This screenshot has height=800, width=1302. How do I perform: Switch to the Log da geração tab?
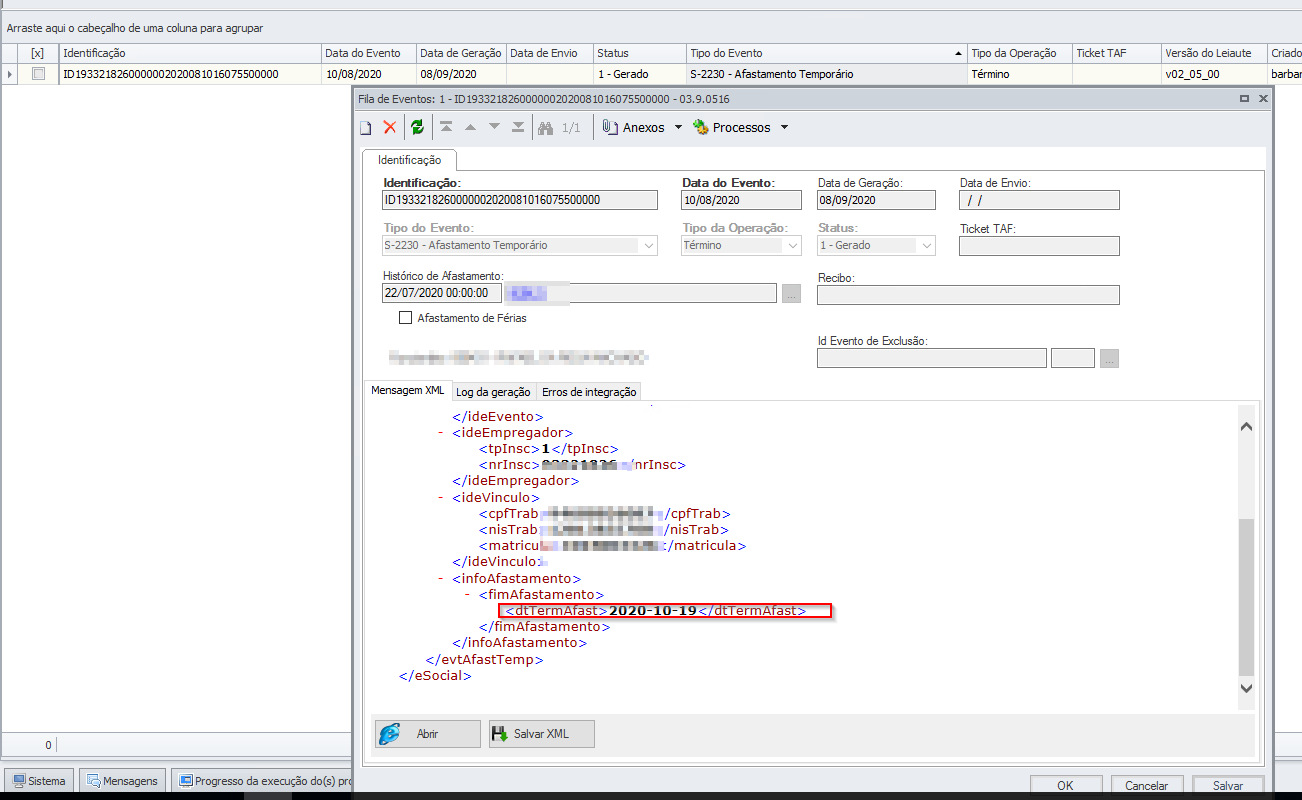[494, 392]
